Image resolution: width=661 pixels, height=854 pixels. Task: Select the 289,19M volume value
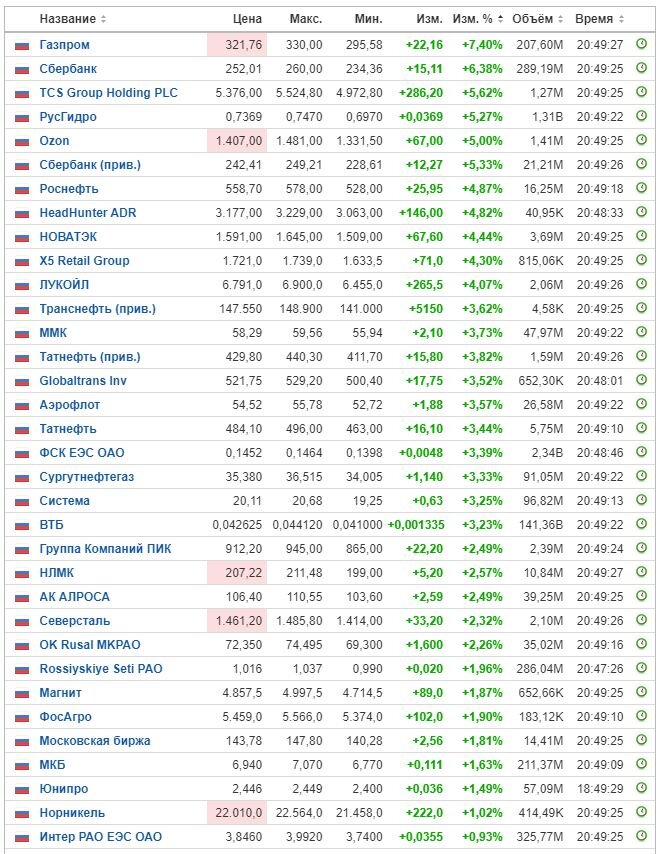point(539,69)
